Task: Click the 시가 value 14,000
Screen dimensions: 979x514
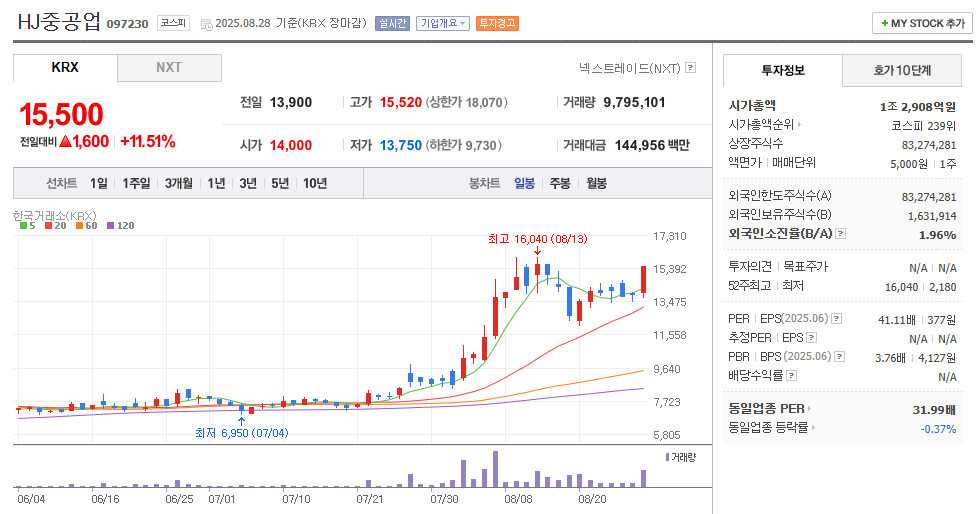Action: (291, 145)
